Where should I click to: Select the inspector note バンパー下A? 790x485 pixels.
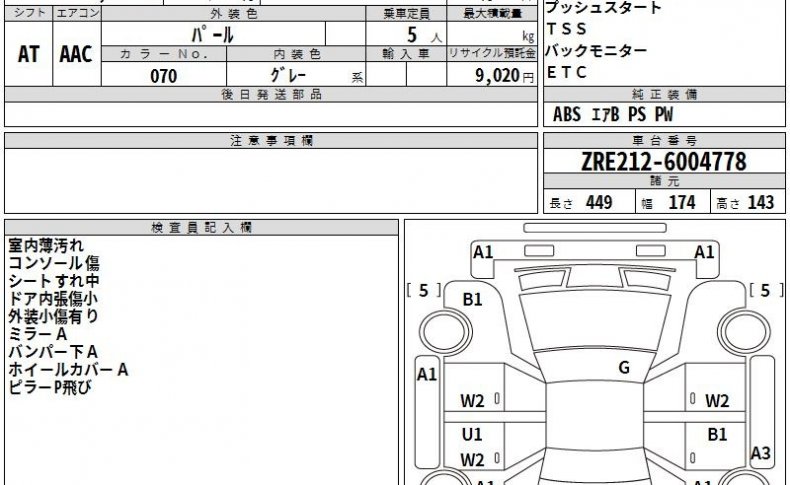click(53, 352)
